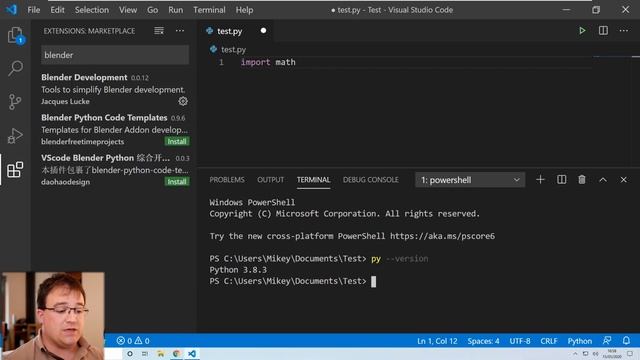Viewport: 640px width, 360px height.
Task: Install Blender Python Code Templates extension
Action: 177,141
